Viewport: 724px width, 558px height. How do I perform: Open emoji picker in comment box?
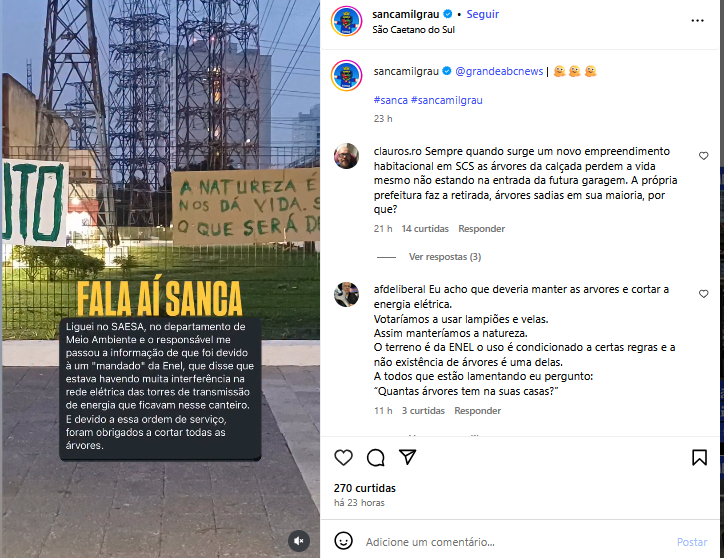[343, 540]
